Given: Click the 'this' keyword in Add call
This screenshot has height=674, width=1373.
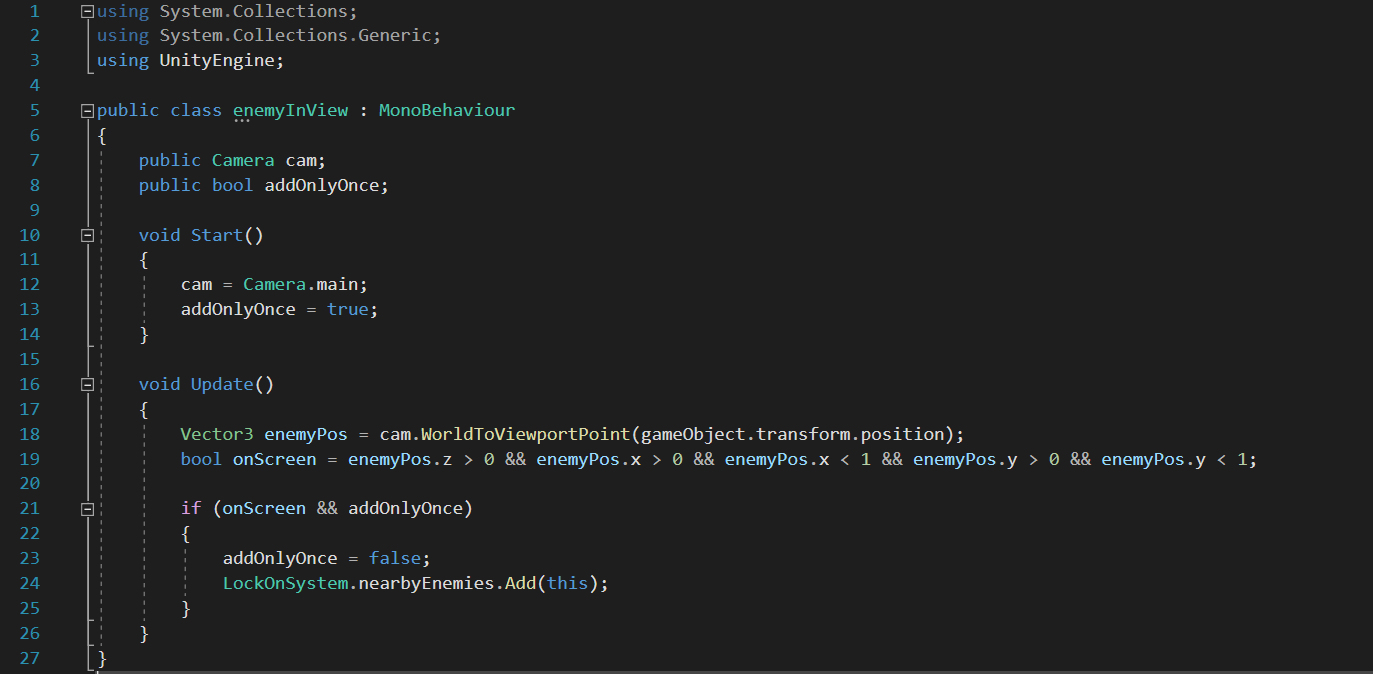Looking at the screenshot, I should (568, 583).
